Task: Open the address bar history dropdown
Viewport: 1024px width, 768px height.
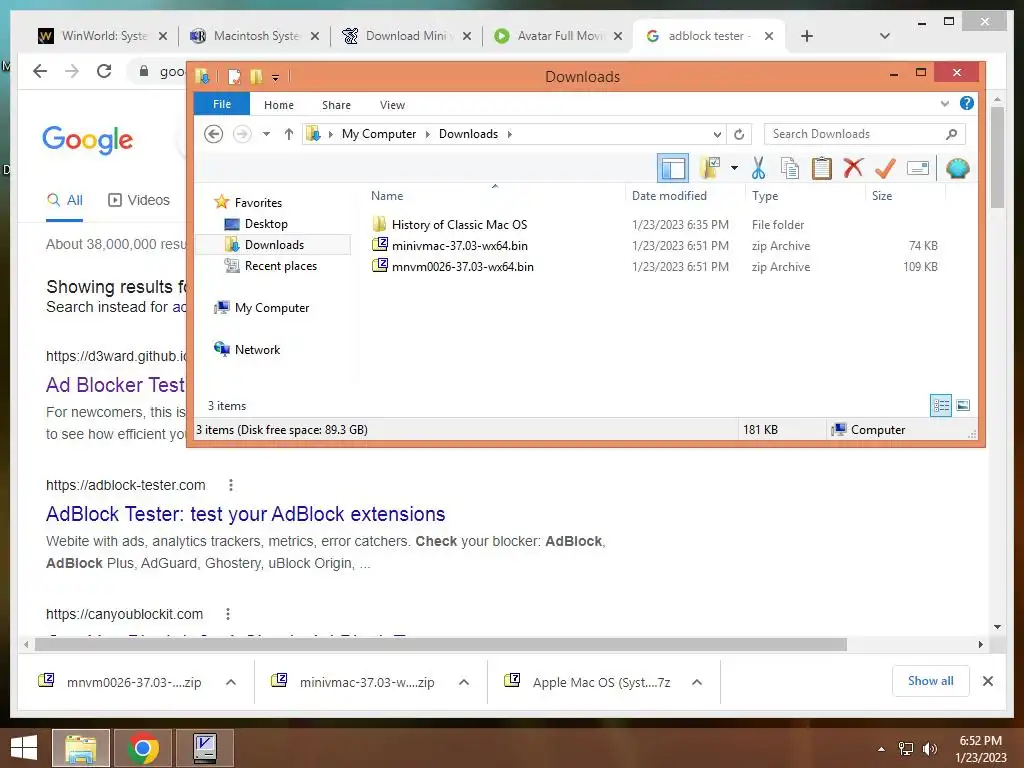Action: [x=717, y=135]
